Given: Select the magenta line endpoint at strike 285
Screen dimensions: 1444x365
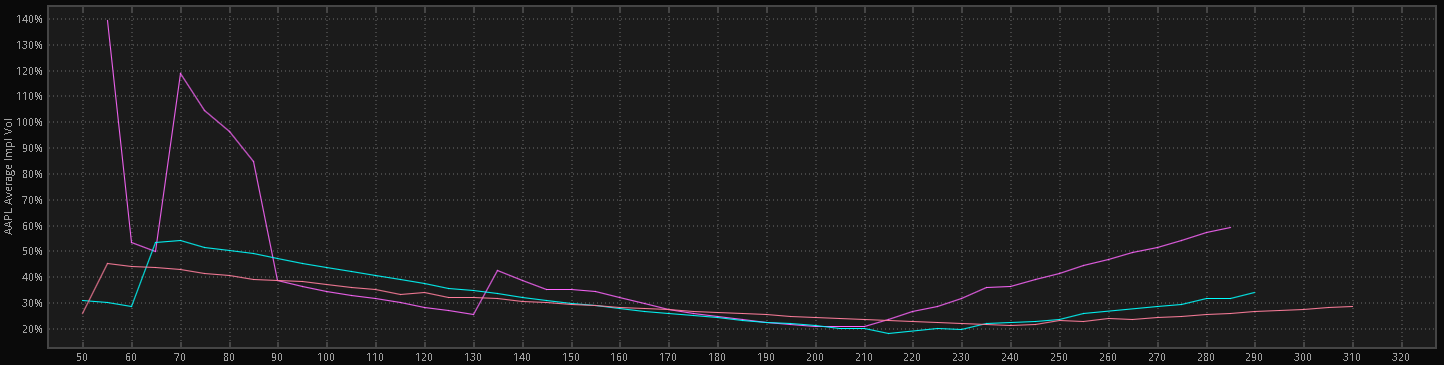Looking at the screenshot, I should click(1230, 227).
